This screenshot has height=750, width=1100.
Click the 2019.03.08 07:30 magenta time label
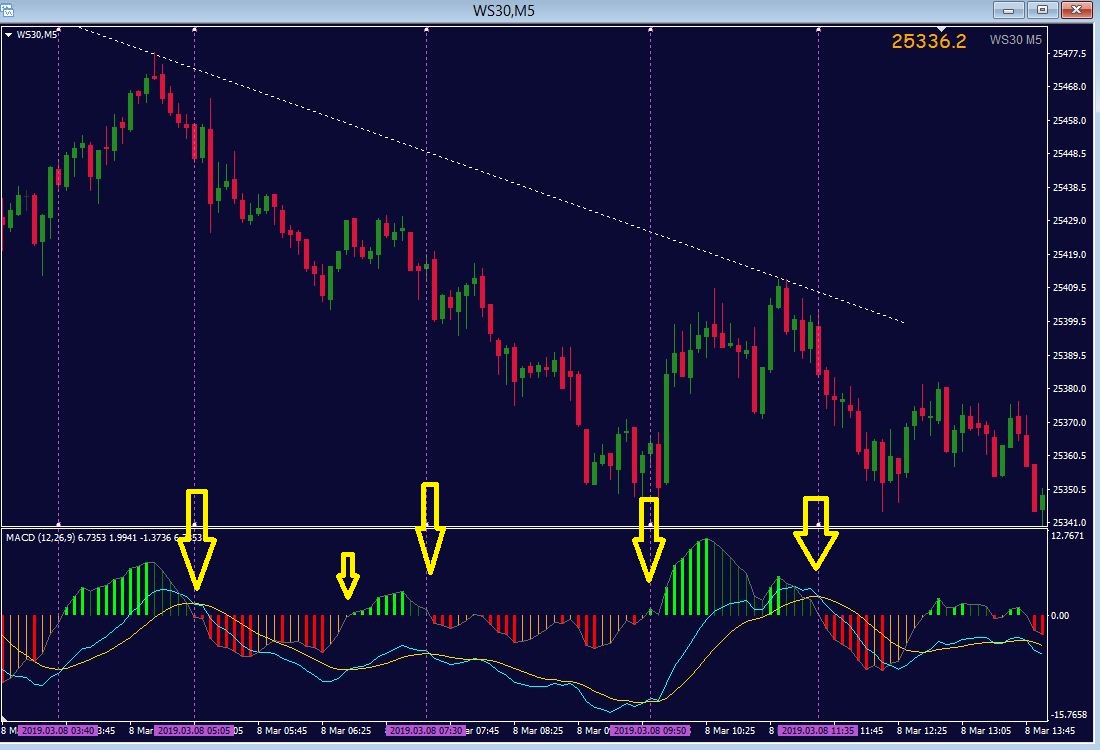tap(426, 730)
